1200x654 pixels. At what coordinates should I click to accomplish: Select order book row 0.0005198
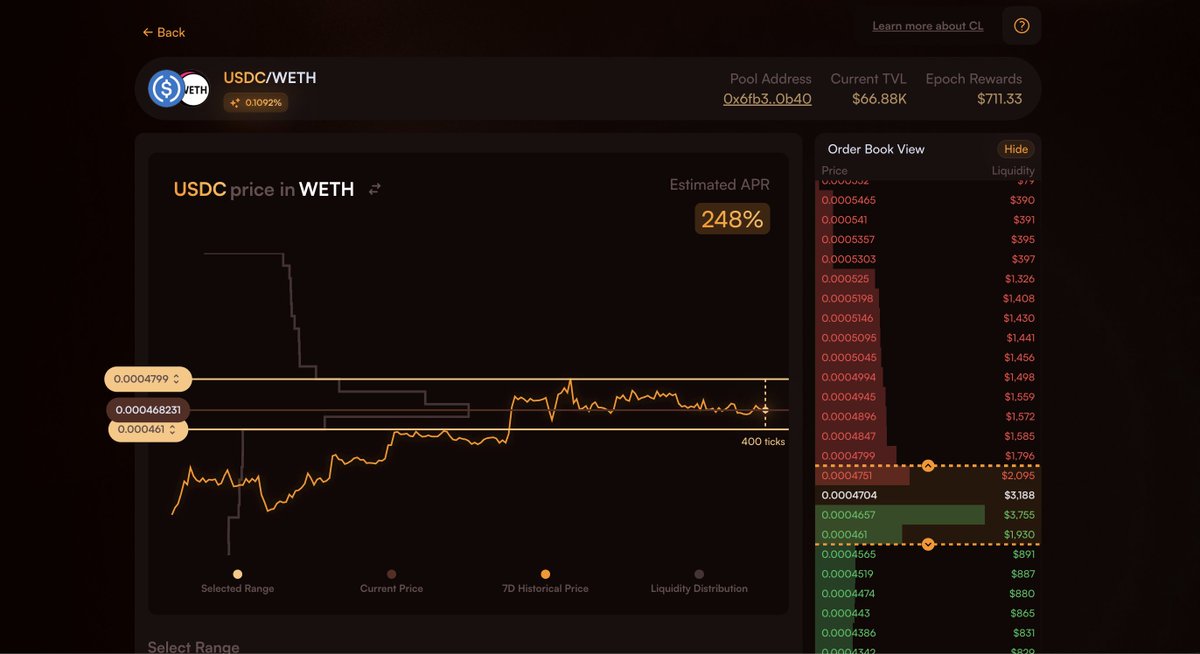point(928,298)
